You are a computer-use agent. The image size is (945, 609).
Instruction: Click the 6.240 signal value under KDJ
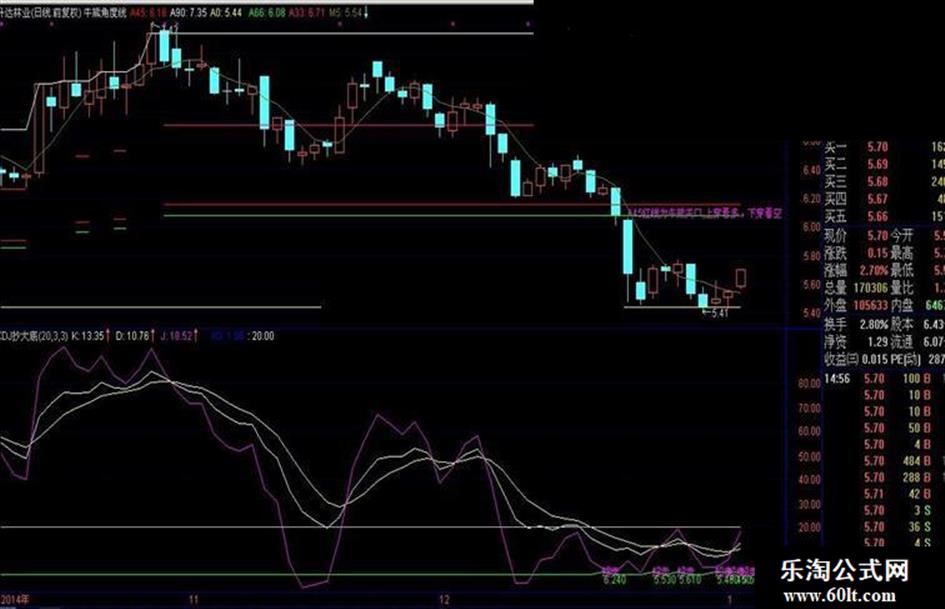(x=615, y=579)
